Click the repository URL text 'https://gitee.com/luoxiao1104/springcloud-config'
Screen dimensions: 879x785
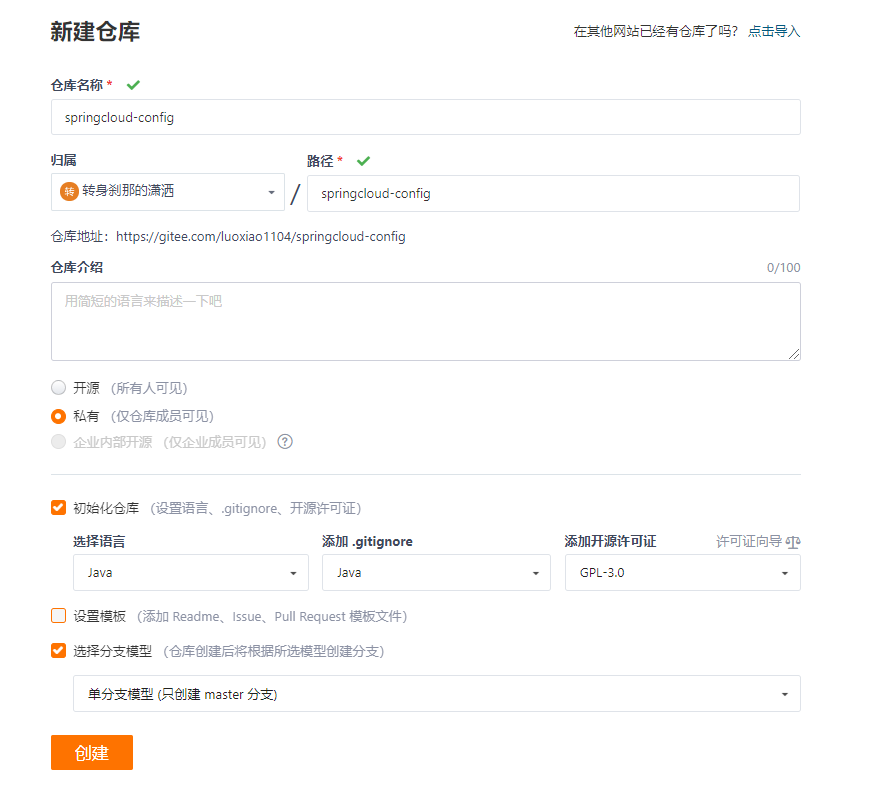[x=261, y=237]
